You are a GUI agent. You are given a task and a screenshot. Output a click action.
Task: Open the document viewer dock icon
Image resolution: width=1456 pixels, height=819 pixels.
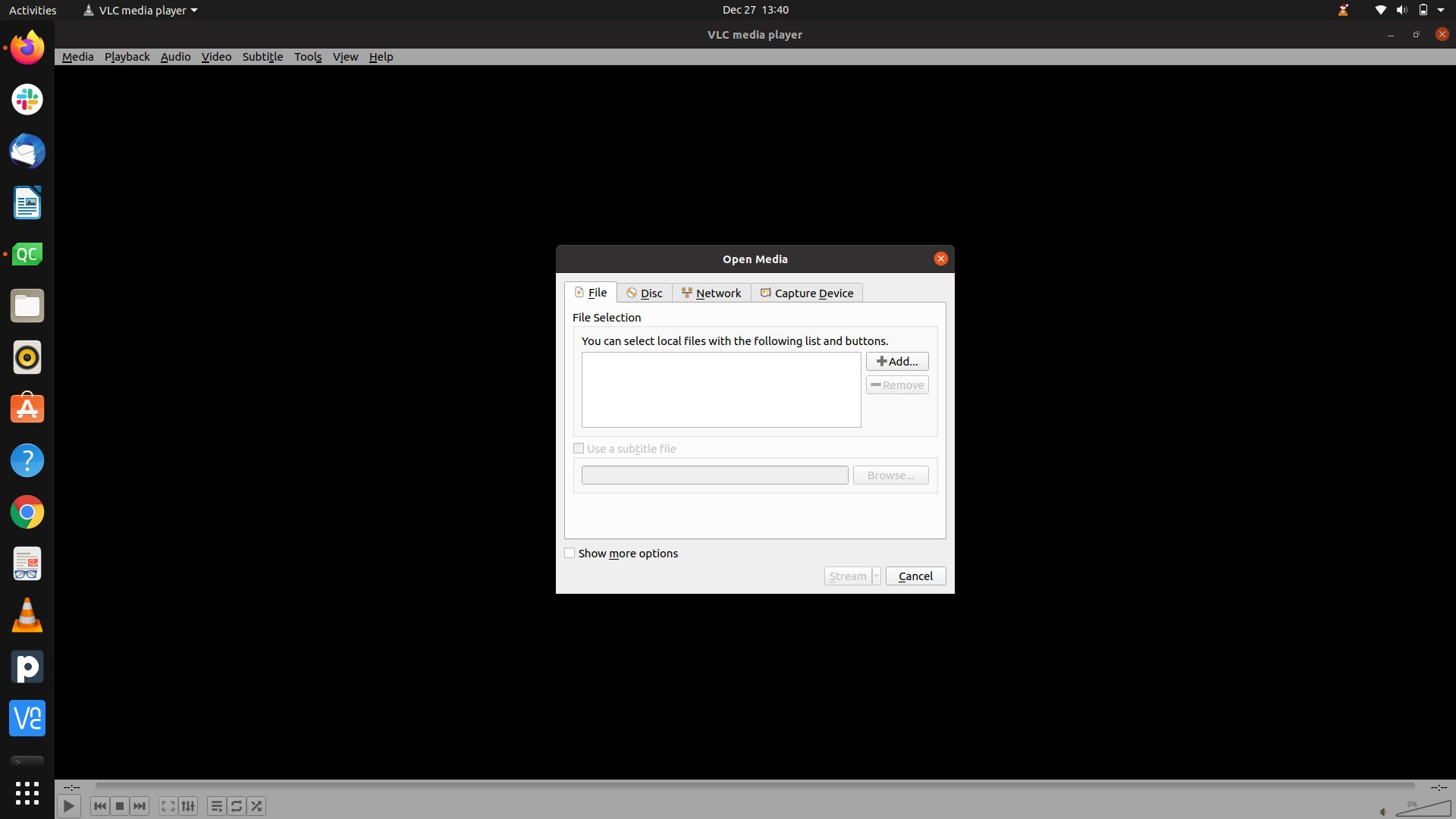click(27, 563)
